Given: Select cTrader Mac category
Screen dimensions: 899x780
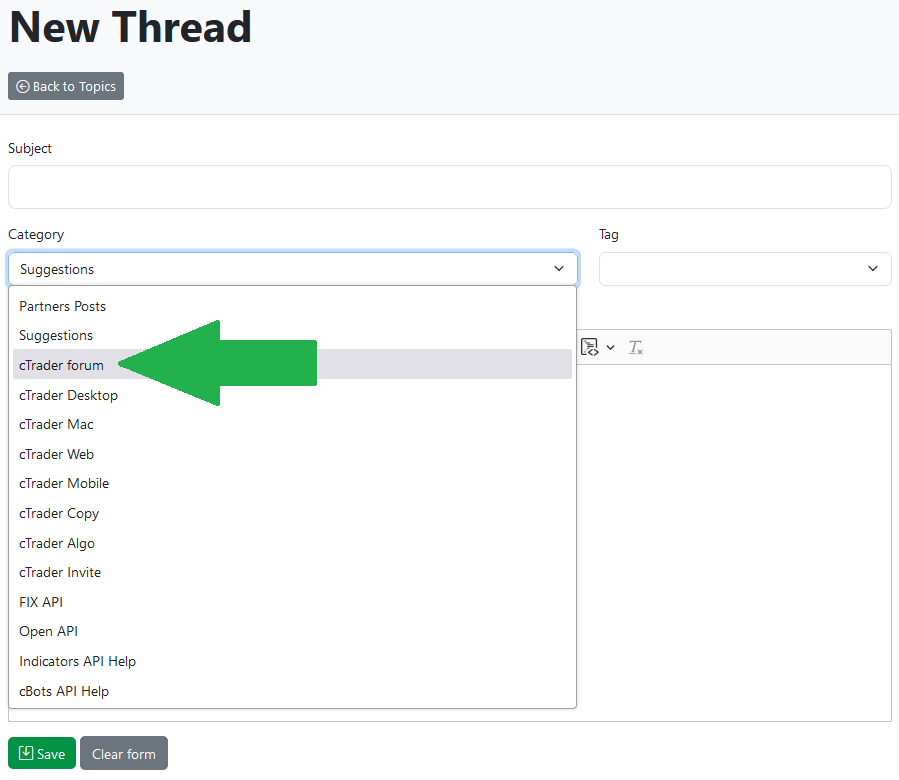Looking at the screenshot, I should coord(292,424).
